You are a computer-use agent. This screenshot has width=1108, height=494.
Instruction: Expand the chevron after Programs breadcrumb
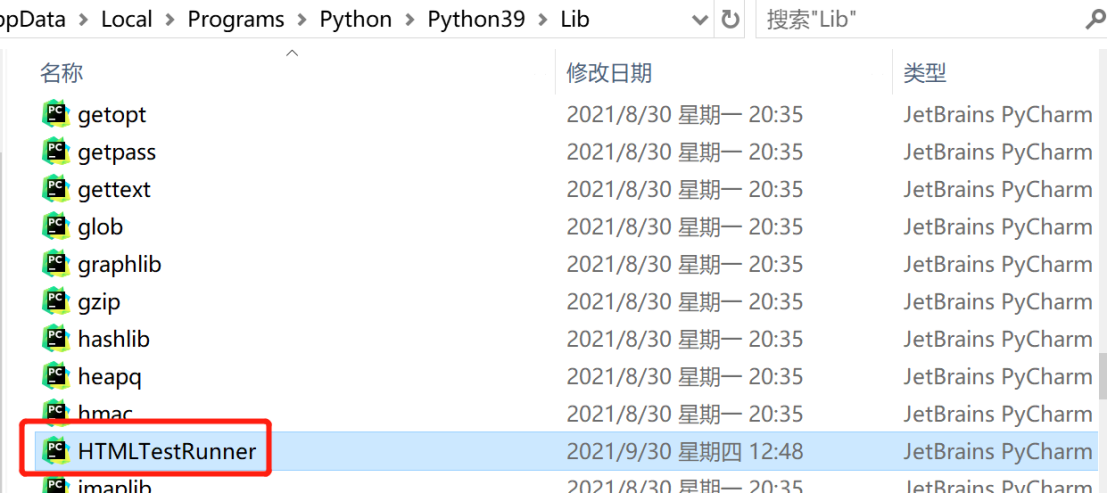(x=302, y=20)
